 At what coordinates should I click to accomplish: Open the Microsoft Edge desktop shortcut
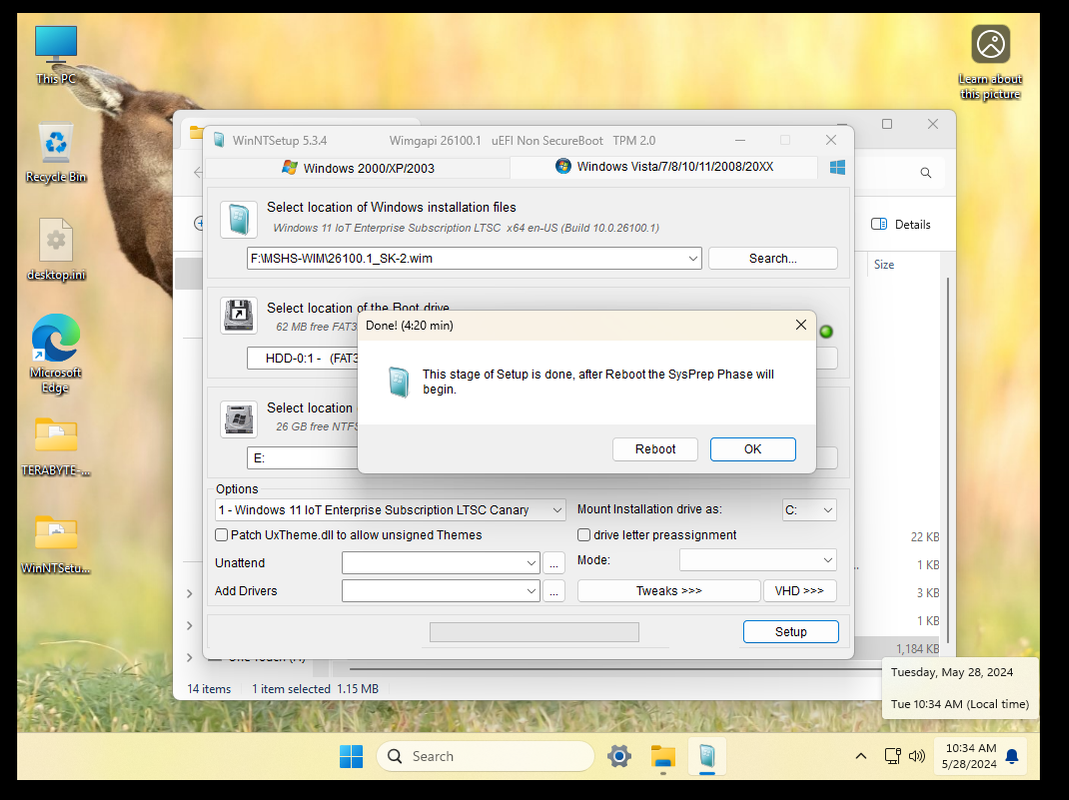(x=55, y=353)
